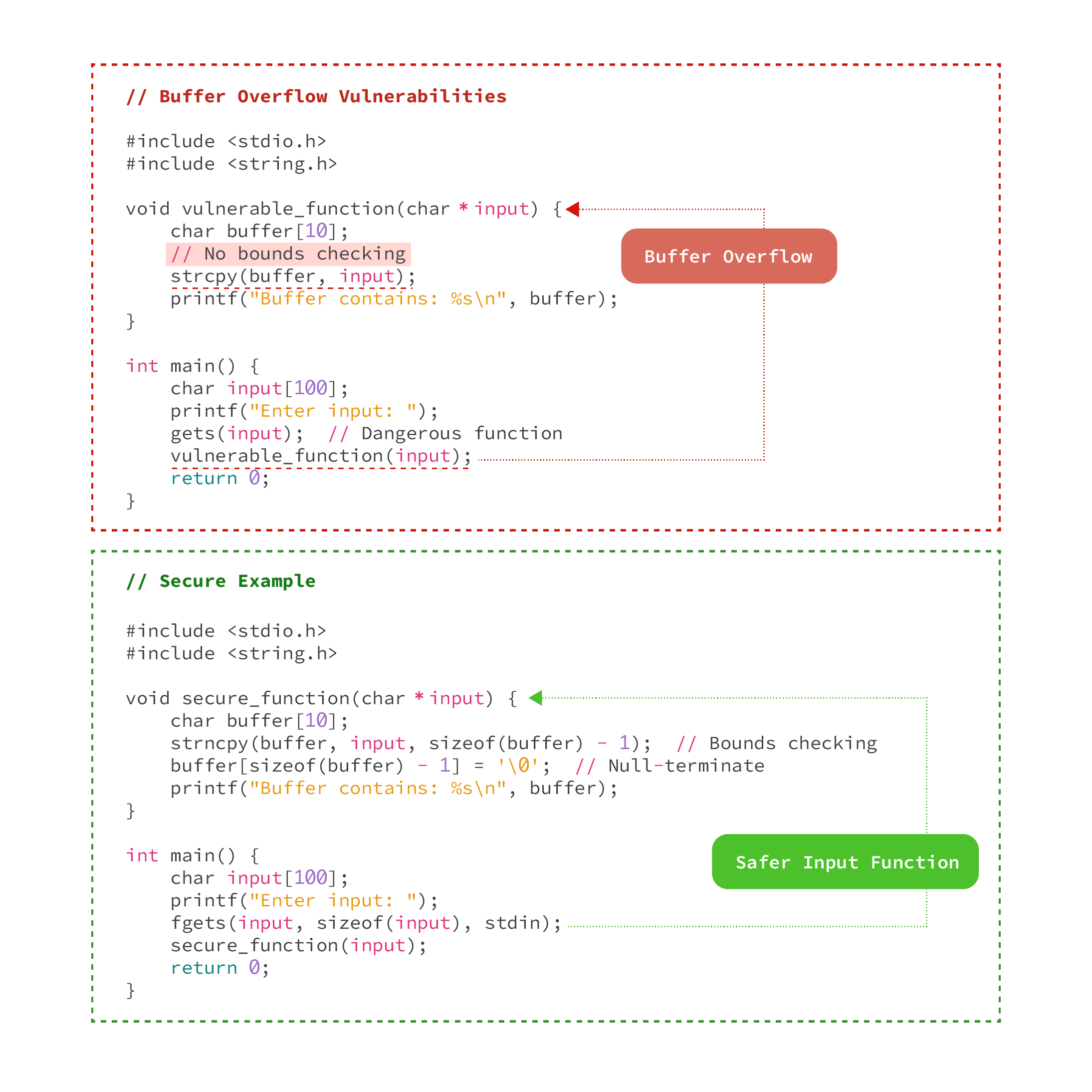
Task: Click the Null-terminate comment
Action: pos(670,766)
